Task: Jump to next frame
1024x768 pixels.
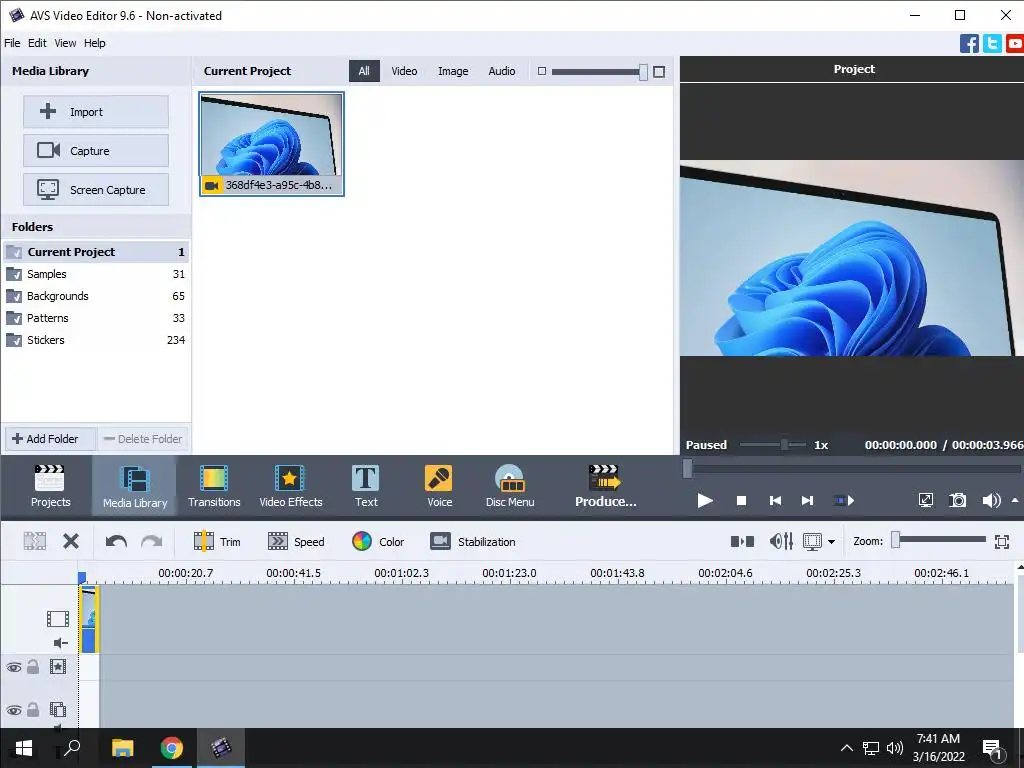Action: [807, 500]
